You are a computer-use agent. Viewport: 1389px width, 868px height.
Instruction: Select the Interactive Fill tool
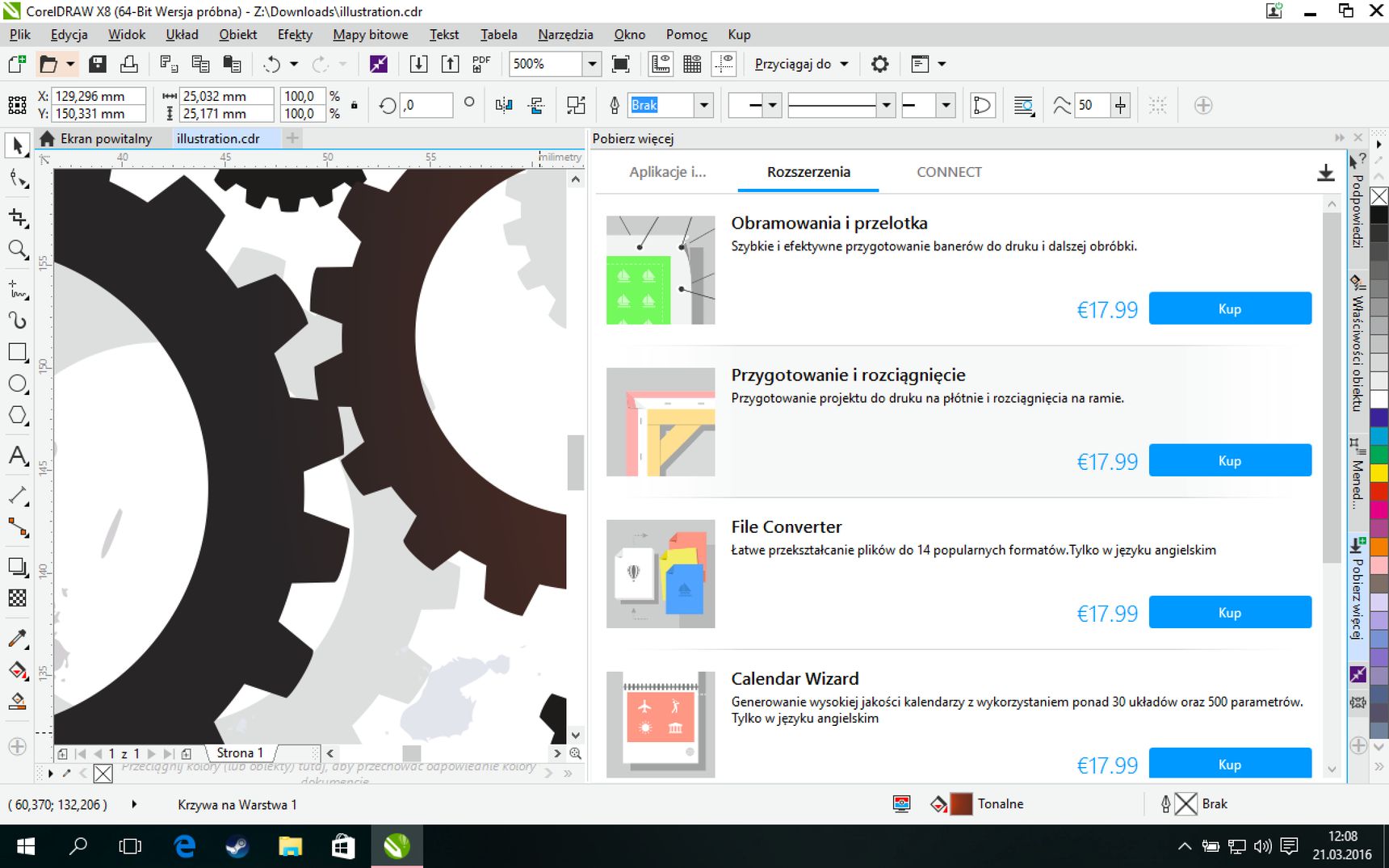click(18, 670)
